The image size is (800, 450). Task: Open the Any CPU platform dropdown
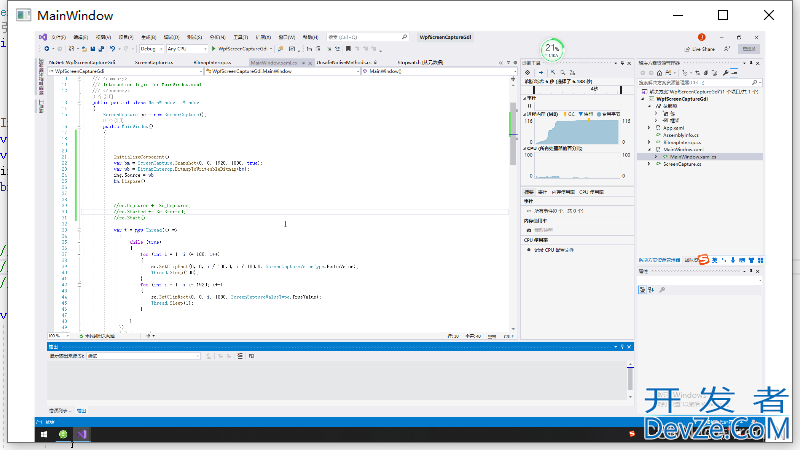click(x=187, y=49)
